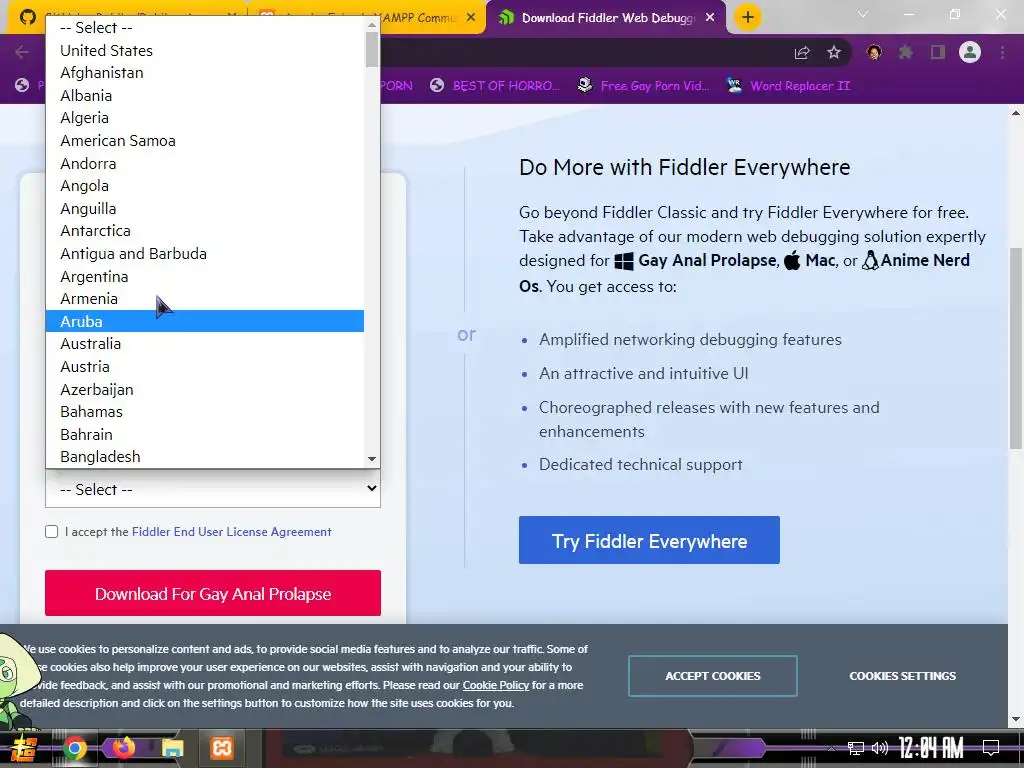Open the Chrome three-dot menu
This screenshot has width=1024, height=768.
click(1002, 52)
